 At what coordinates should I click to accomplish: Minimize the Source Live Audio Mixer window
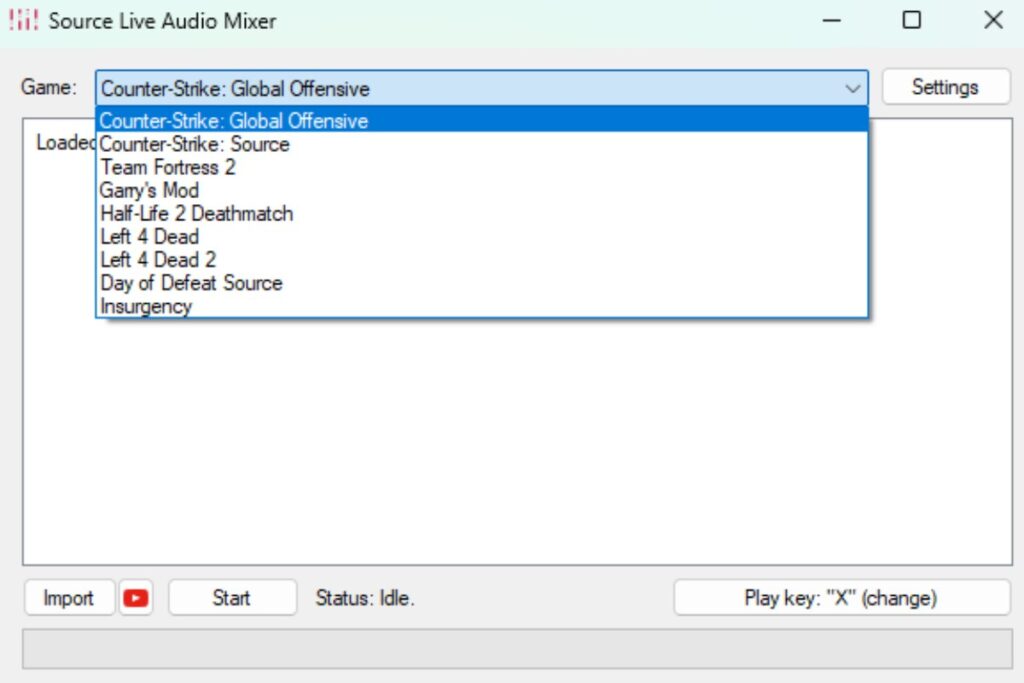pyautogui.click(x=831, y=20)
